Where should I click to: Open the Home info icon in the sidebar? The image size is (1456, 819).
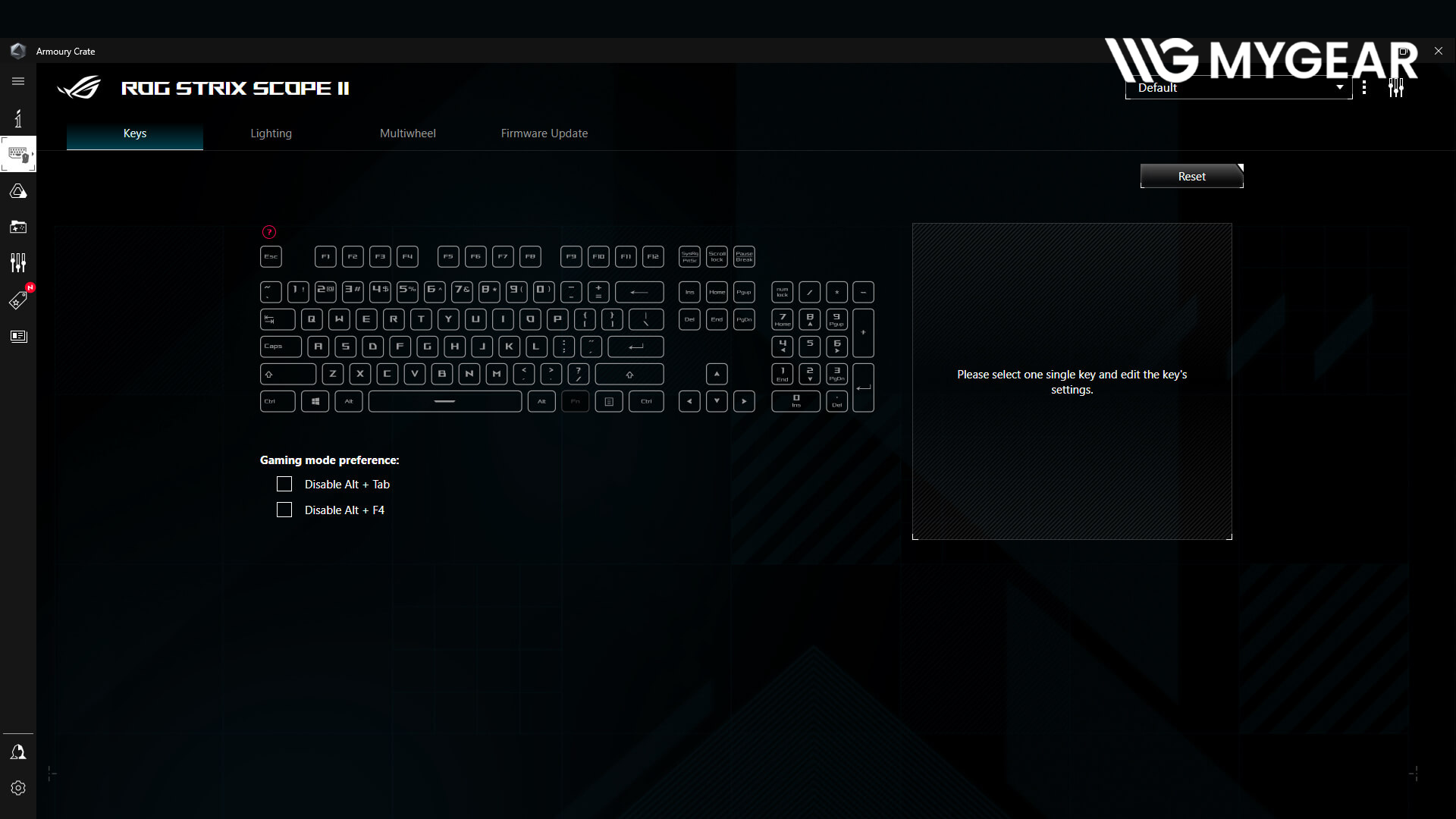(x=18, y=118)
